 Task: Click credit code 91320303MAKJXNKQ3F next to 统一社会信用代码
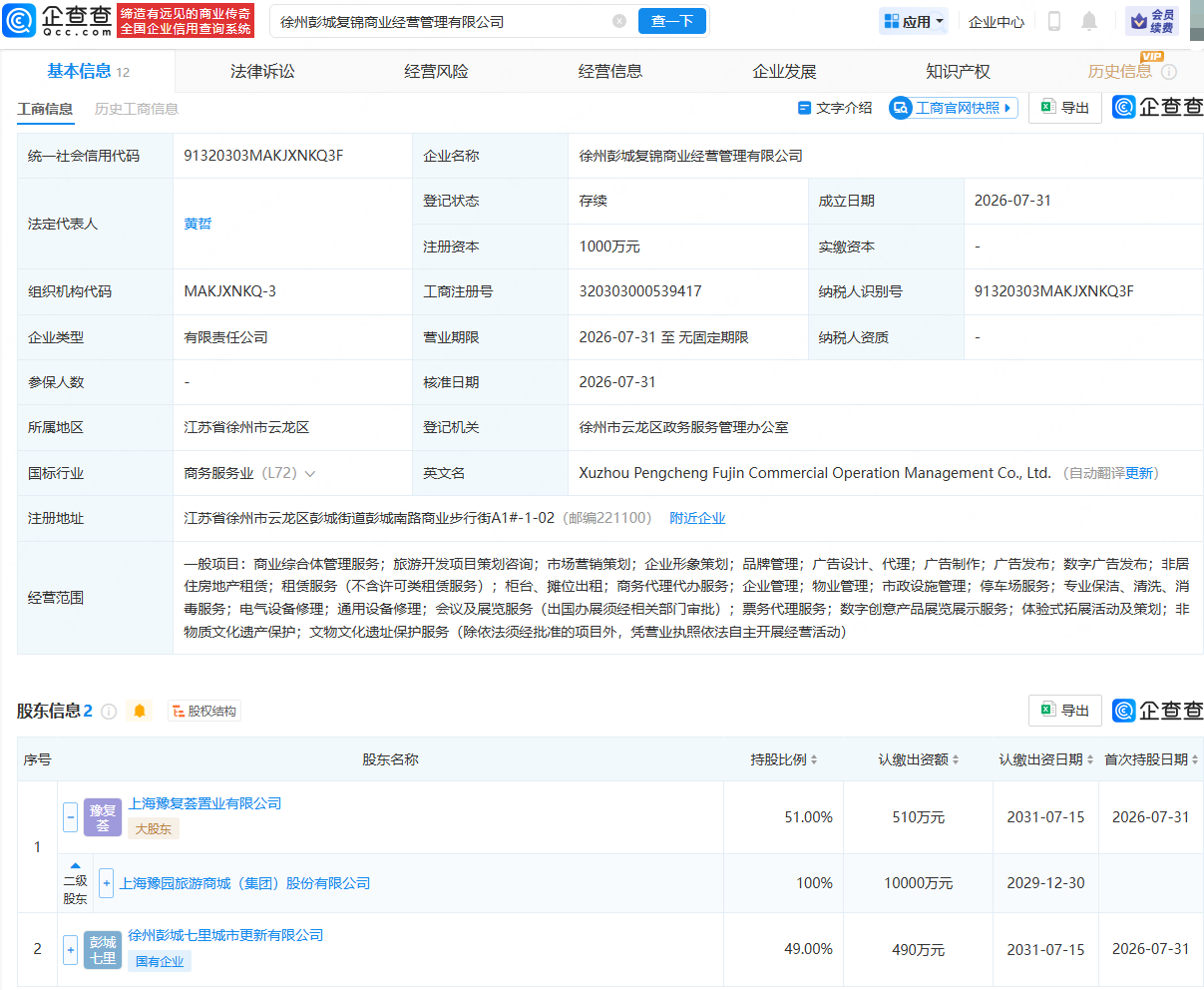[263, 156]
